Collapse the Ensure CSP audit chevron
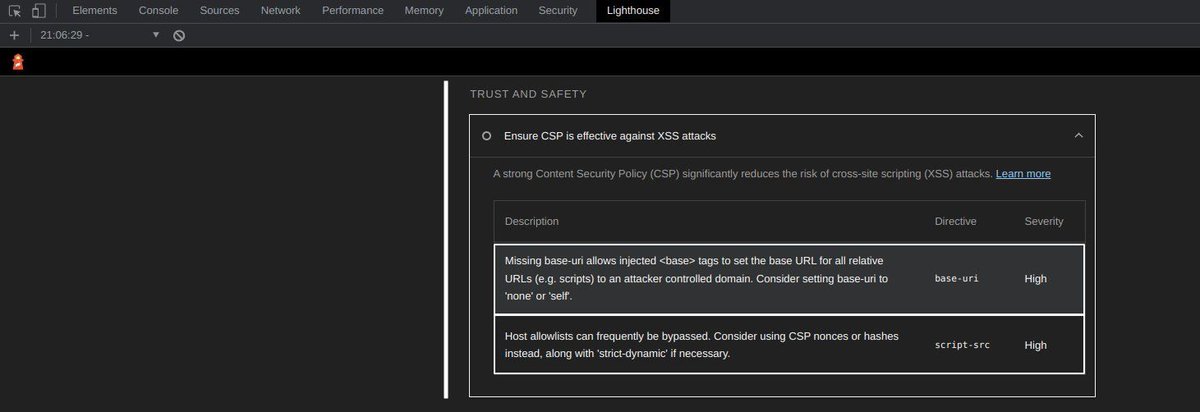The width and height of the screenshot is (1200, 412). [1078, 135]
